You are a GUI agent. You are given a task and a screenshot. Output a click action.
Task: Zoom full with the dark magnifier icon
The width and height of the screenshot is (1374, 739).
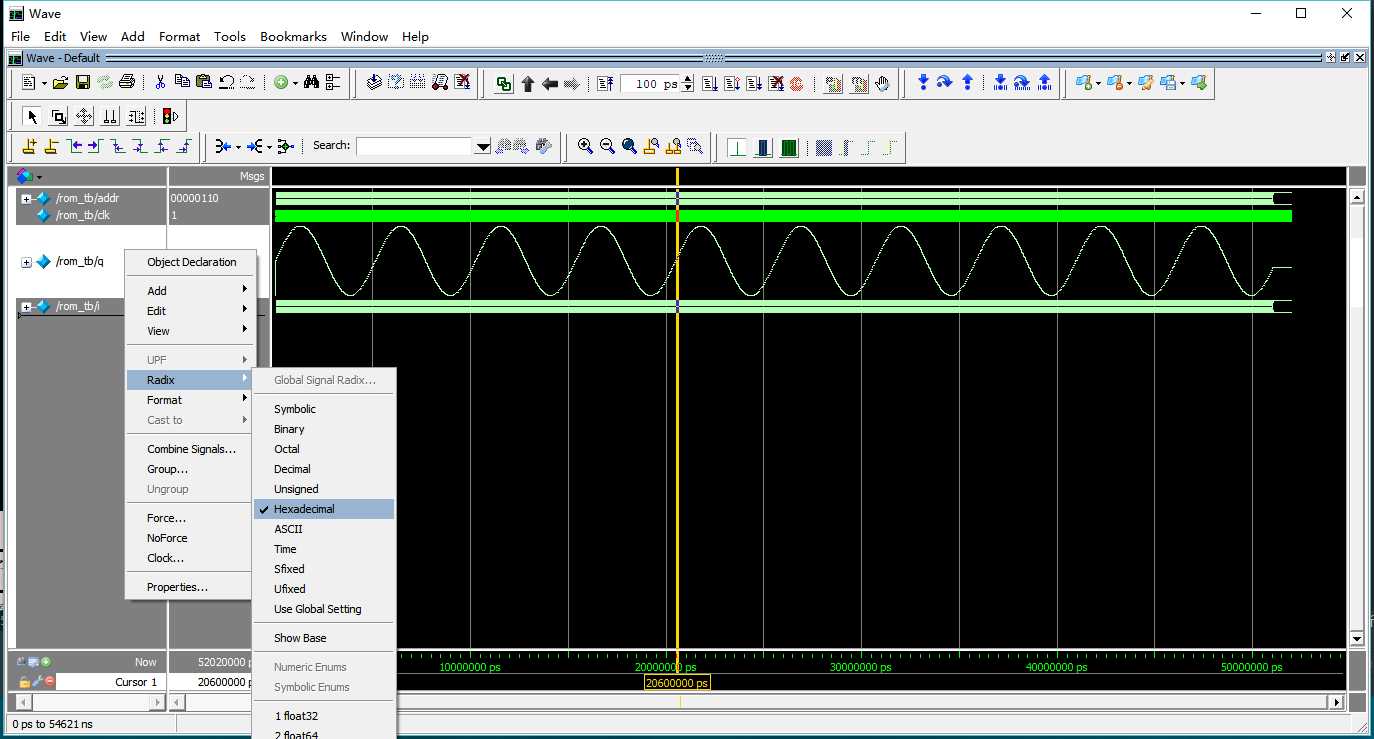pos(629,147)
